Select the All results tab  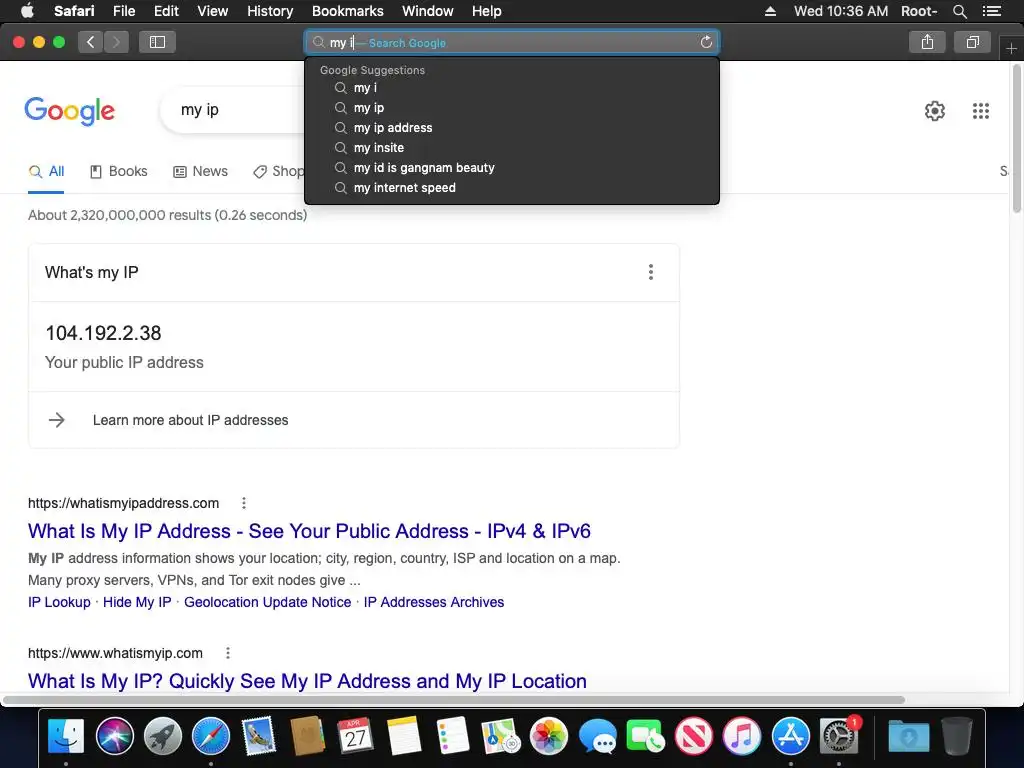(x=46, y=172)
